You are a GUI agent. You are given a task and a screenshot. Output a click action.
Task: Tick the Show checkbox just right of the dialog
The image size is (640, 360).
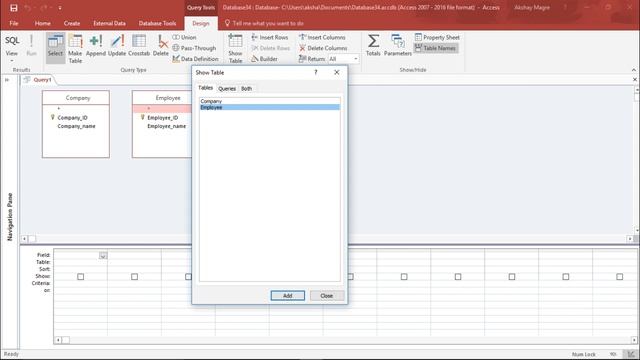click(351, 277)
